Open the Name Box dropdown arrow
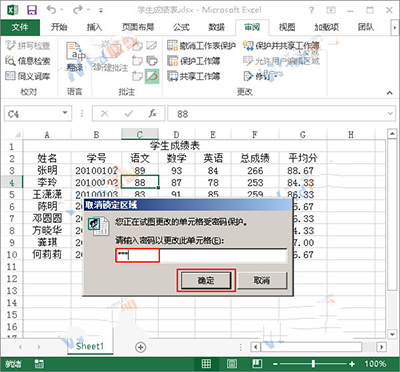Image resolution: width=400 pixels, height=372 pixels. click(65, 113)
